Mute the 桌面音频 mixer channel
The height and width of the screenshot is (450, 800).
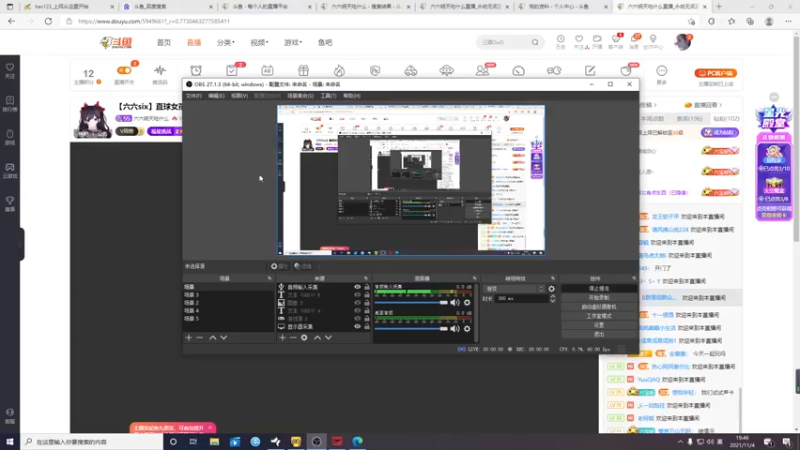click(x=455, y=329)
